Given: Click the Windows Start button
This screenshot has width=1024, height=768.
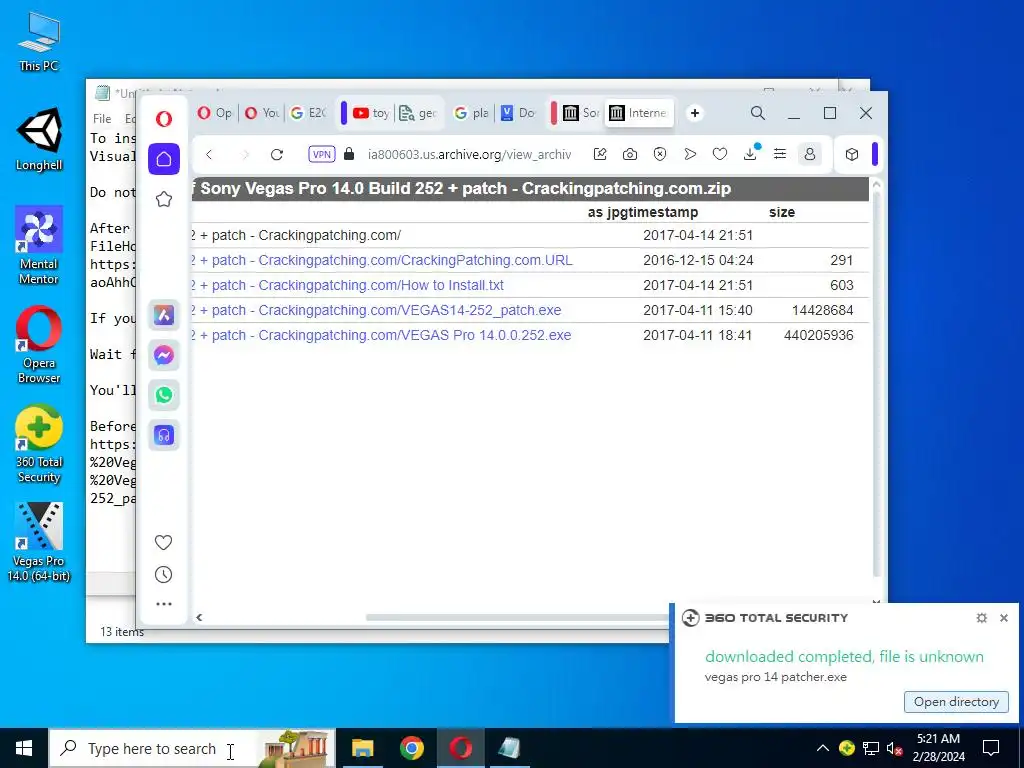Looking at the screenshot, I should point(24,748).
